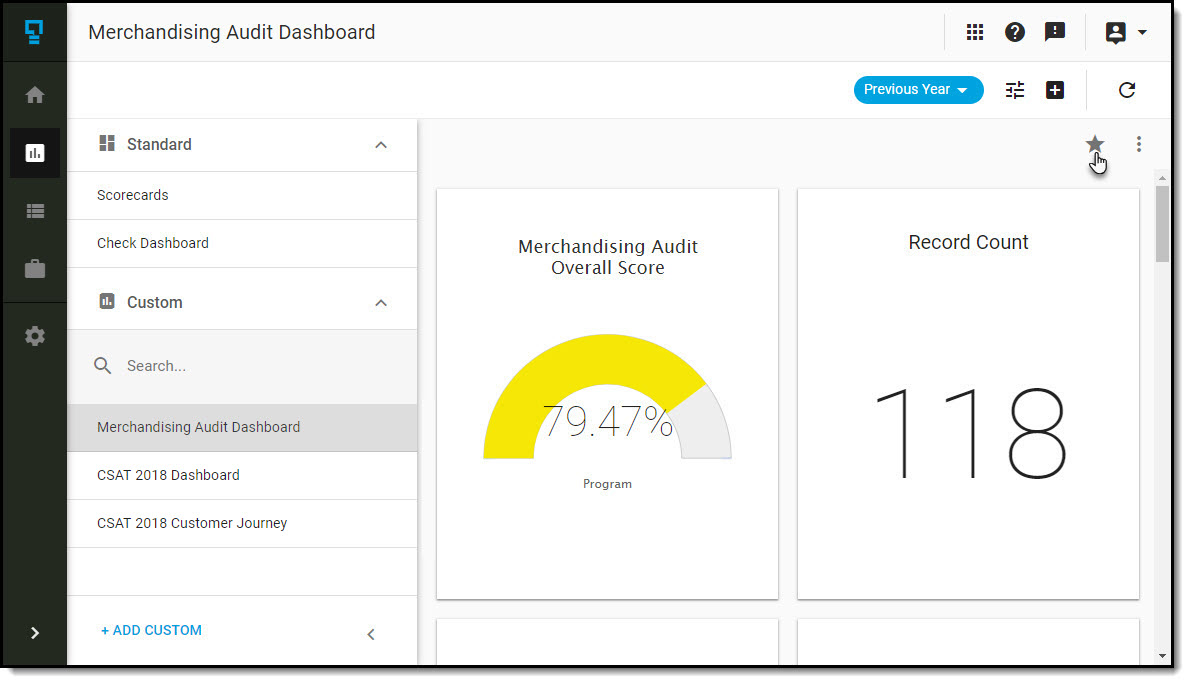Open the three-dot options menu on dashboard
The height and width of the screenshot is (683, 1189).
click(x=1139, y=144)
